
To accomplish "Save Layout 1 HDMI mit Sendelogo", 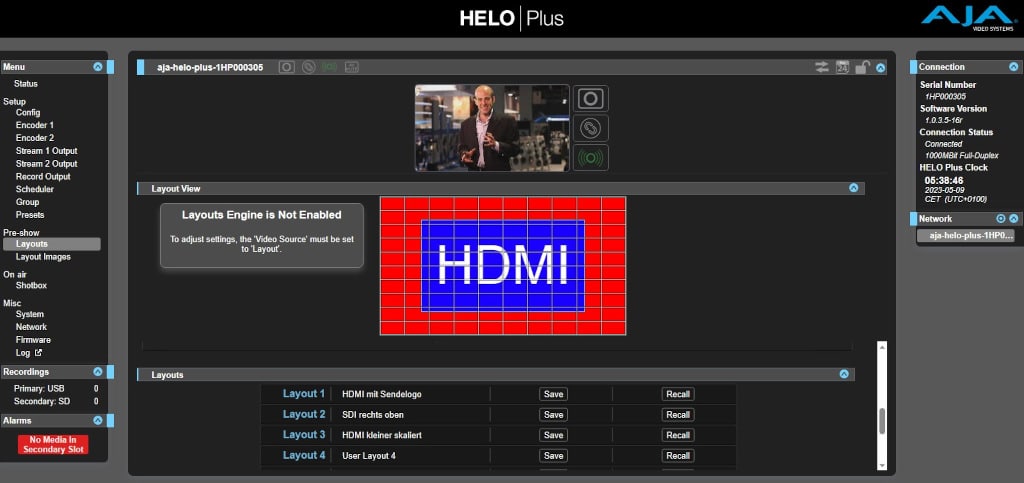I will coord(553,394).
